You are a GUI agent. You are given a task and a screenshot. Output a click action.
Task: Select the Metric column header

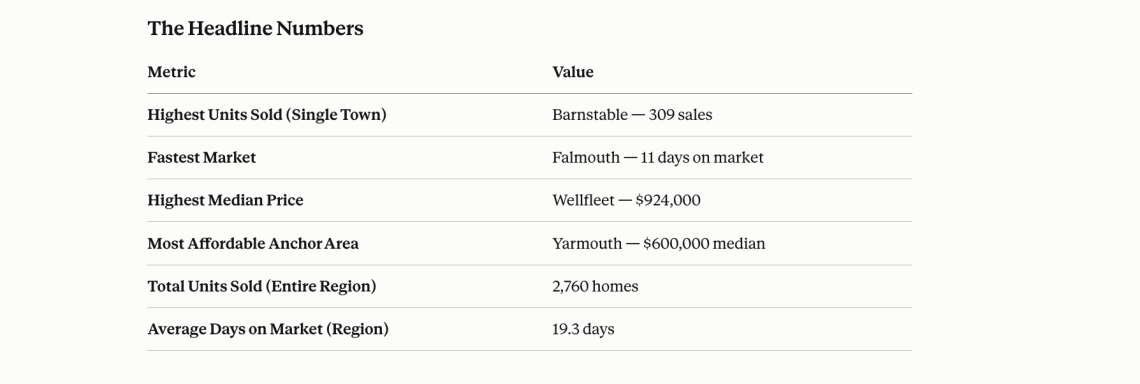(x=172, y=72)
